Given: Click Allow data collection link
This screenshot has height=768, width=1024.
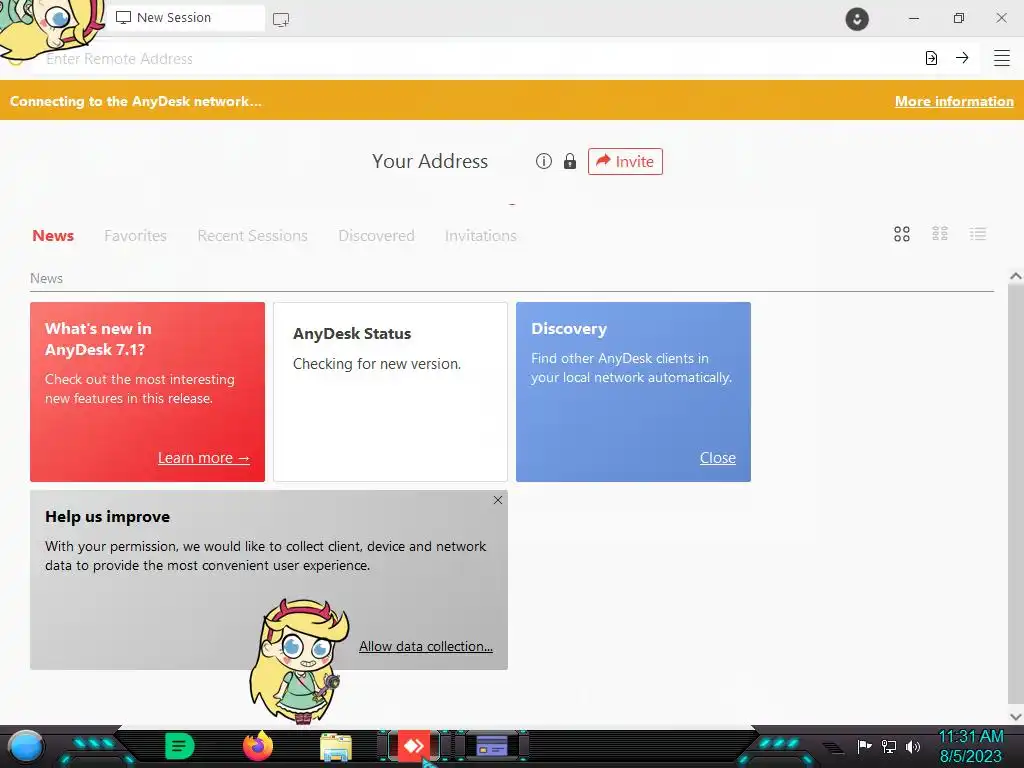Looking at the screenshot, I should point(426,647).
